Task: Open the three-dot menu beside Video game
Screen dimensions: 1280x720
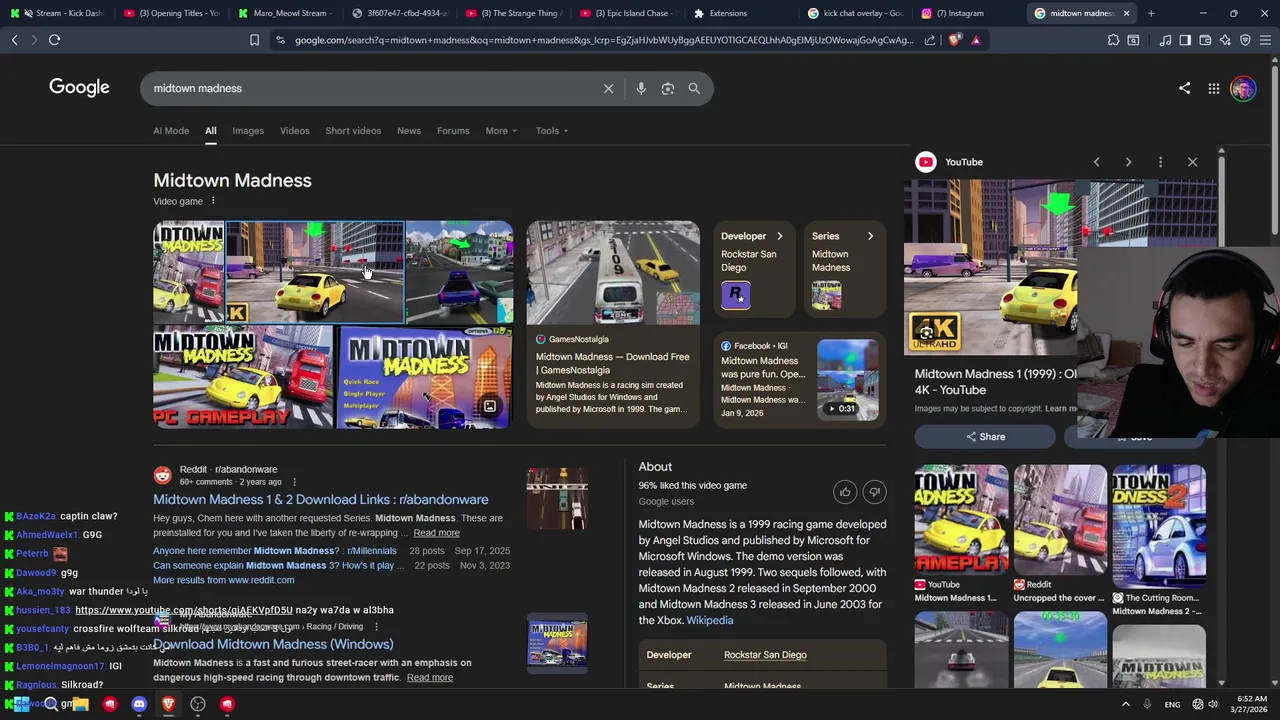Action: pos(213,201)
